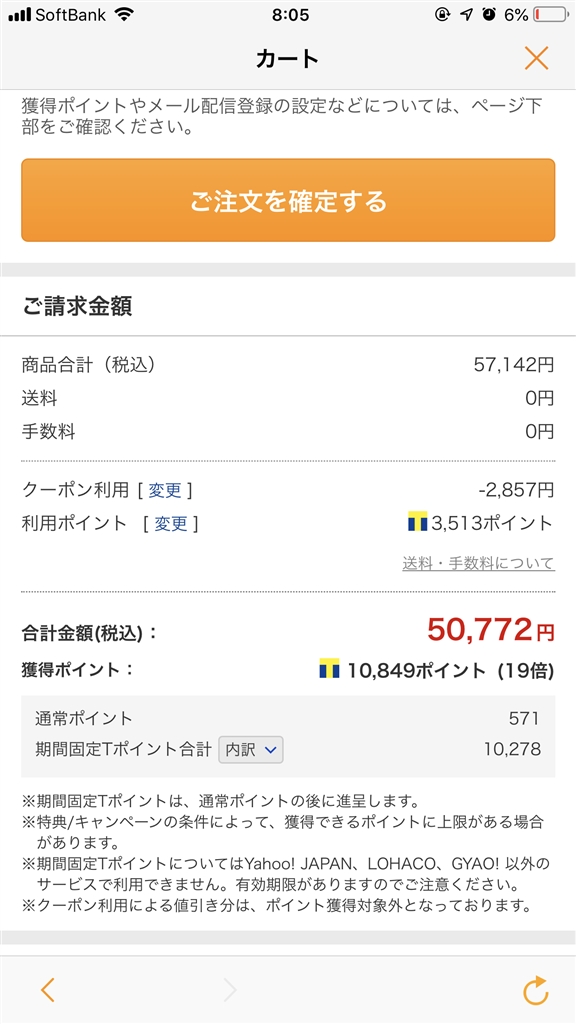This screenshot has height=1024, width=576.
Task: Tap the T-point icon beside 10,849ポイント
Action: (x=329, y=669)
